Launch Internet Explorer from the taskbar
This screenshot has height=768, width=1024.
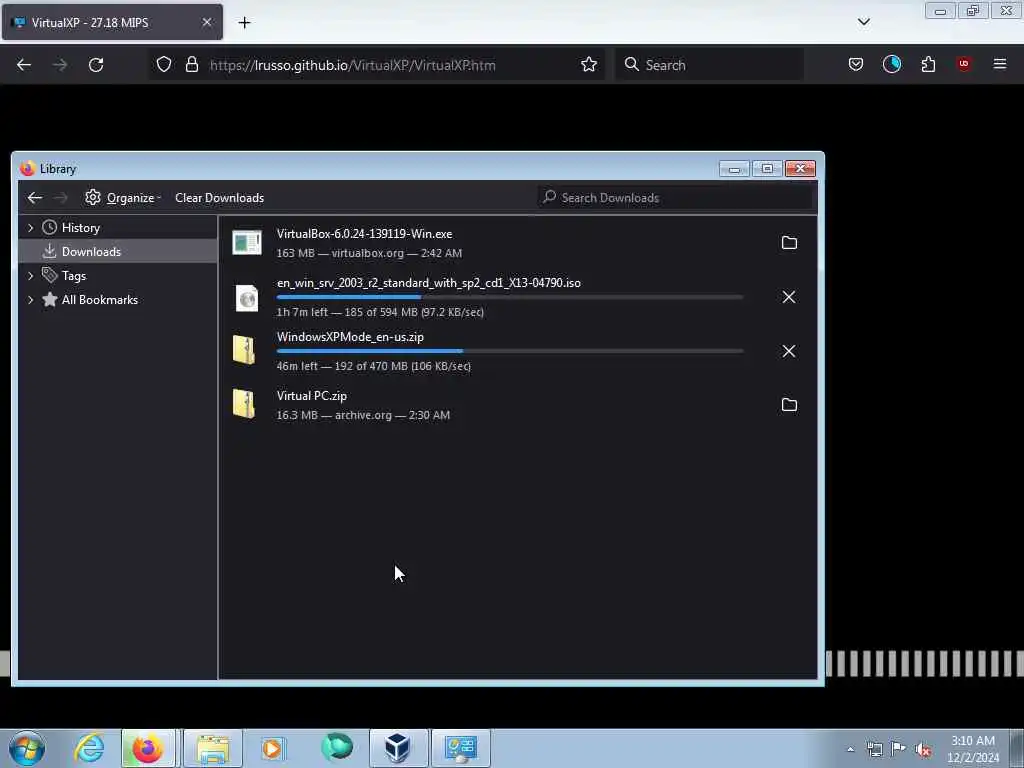tap(89, 748)
